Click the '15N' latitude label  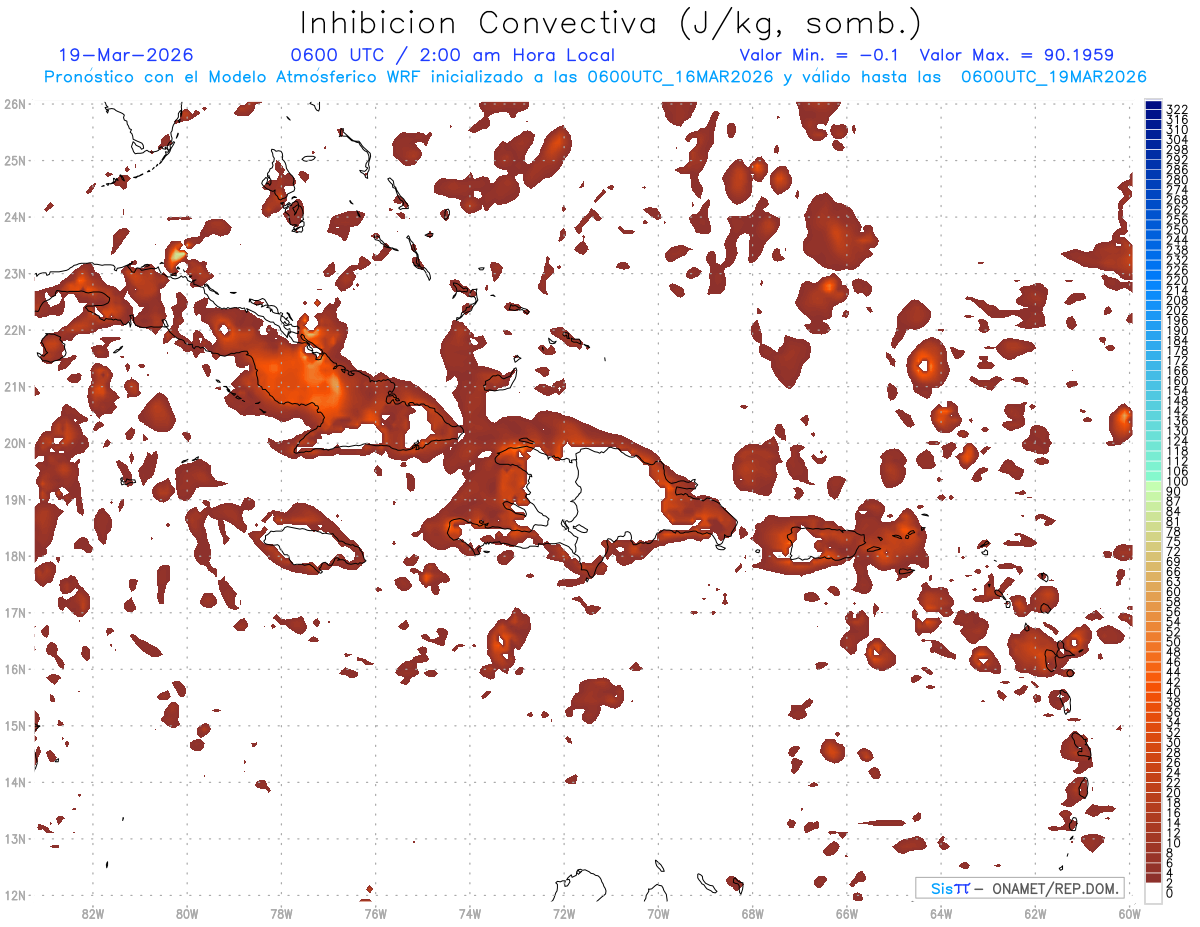tap(14, 725)
